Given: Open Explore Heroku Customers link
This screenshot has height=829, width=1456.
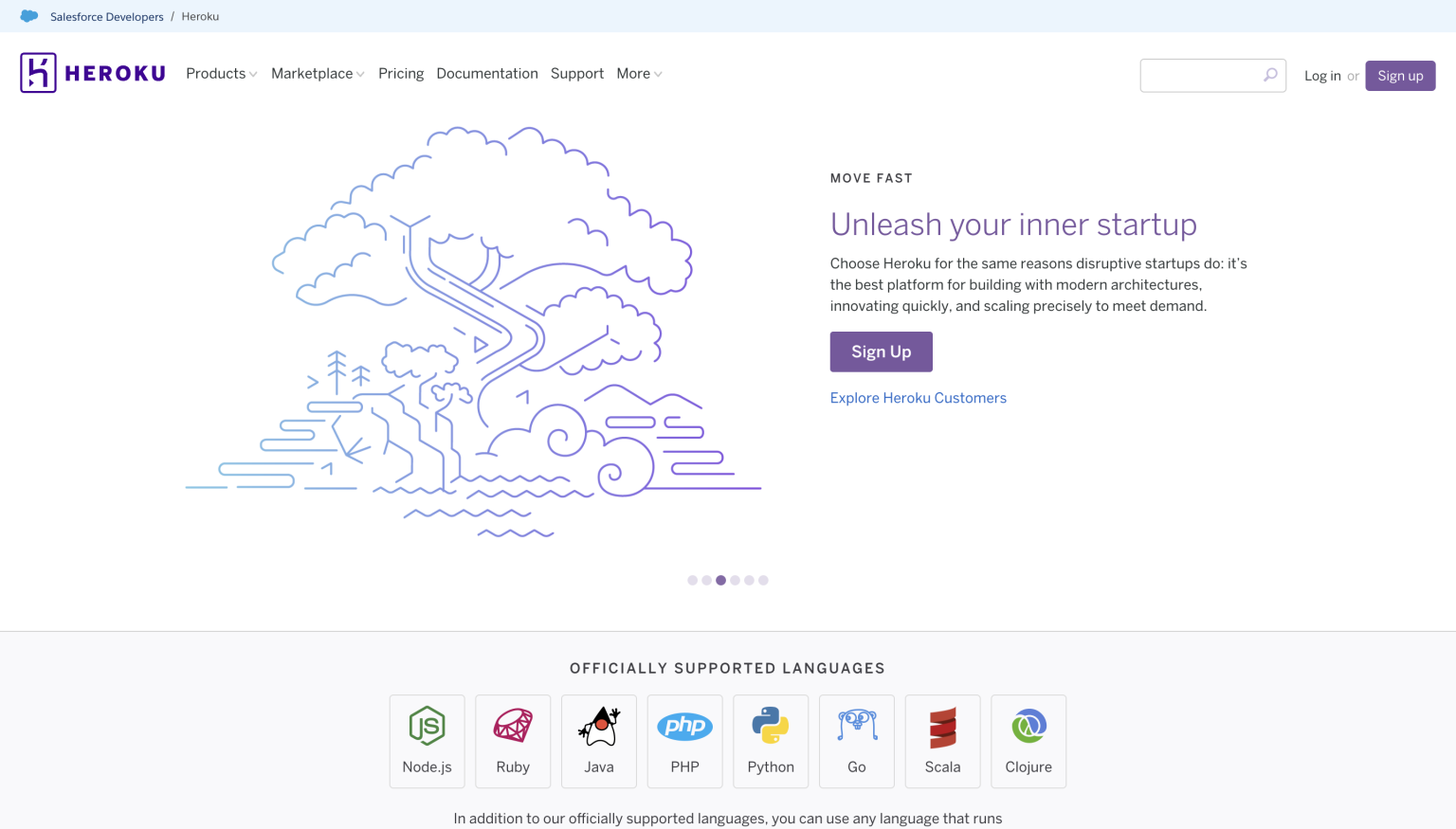Looking at the screenshot, I should [x=918, y=397].
